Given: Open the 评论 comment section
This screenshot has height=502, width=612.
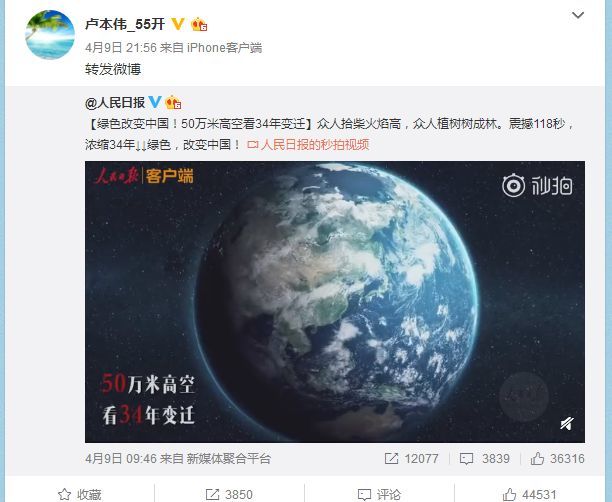Looking at the screenshot, I should click(379, 494).
